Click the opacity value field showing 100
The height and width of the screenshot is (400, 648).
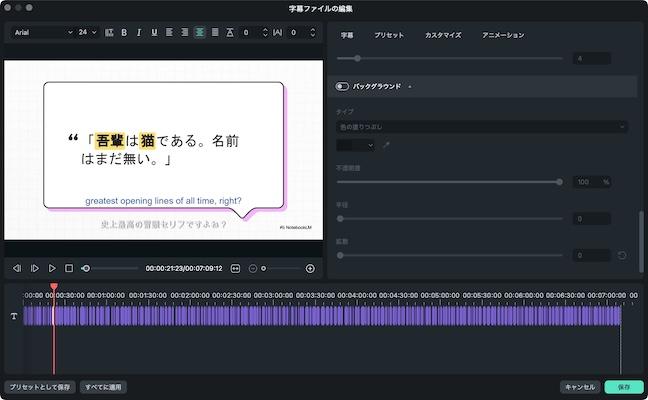click(591, 182)
